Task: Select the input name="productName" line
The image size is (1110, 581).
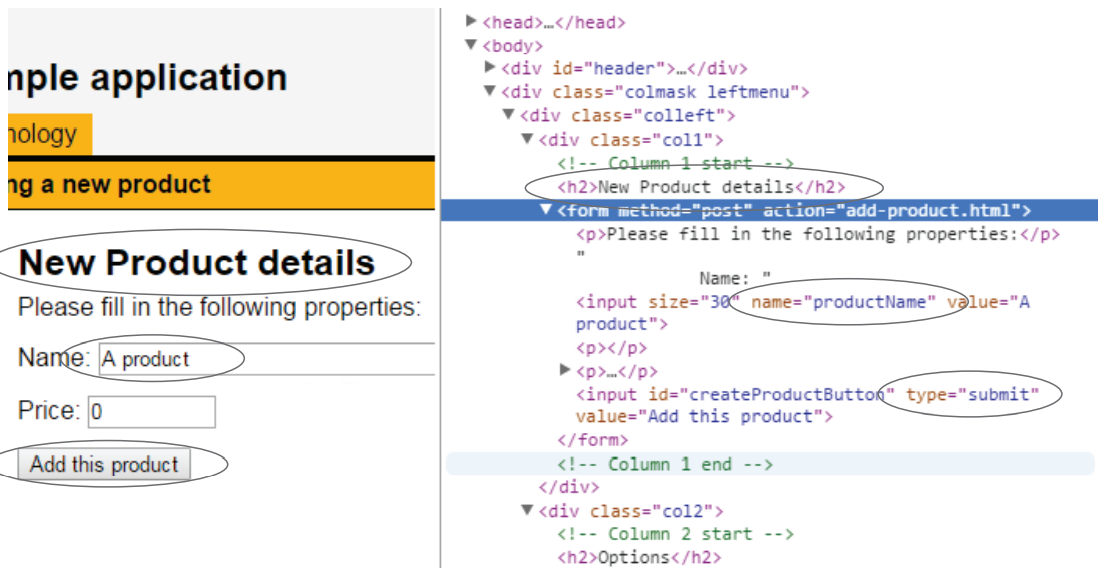Action: click(803, 313)
